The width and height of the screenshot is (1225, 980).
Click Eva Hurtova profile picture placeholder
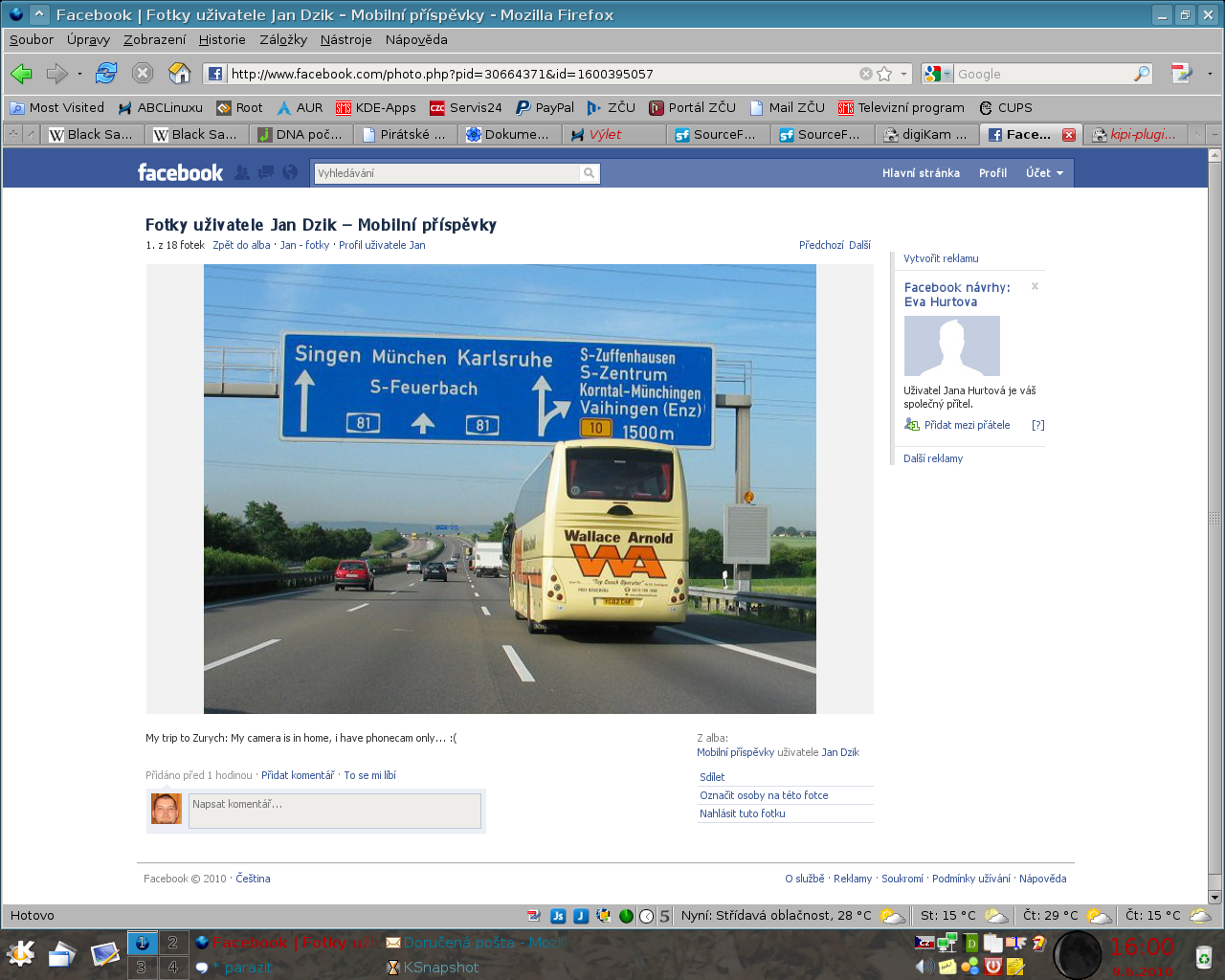(951, 345)
